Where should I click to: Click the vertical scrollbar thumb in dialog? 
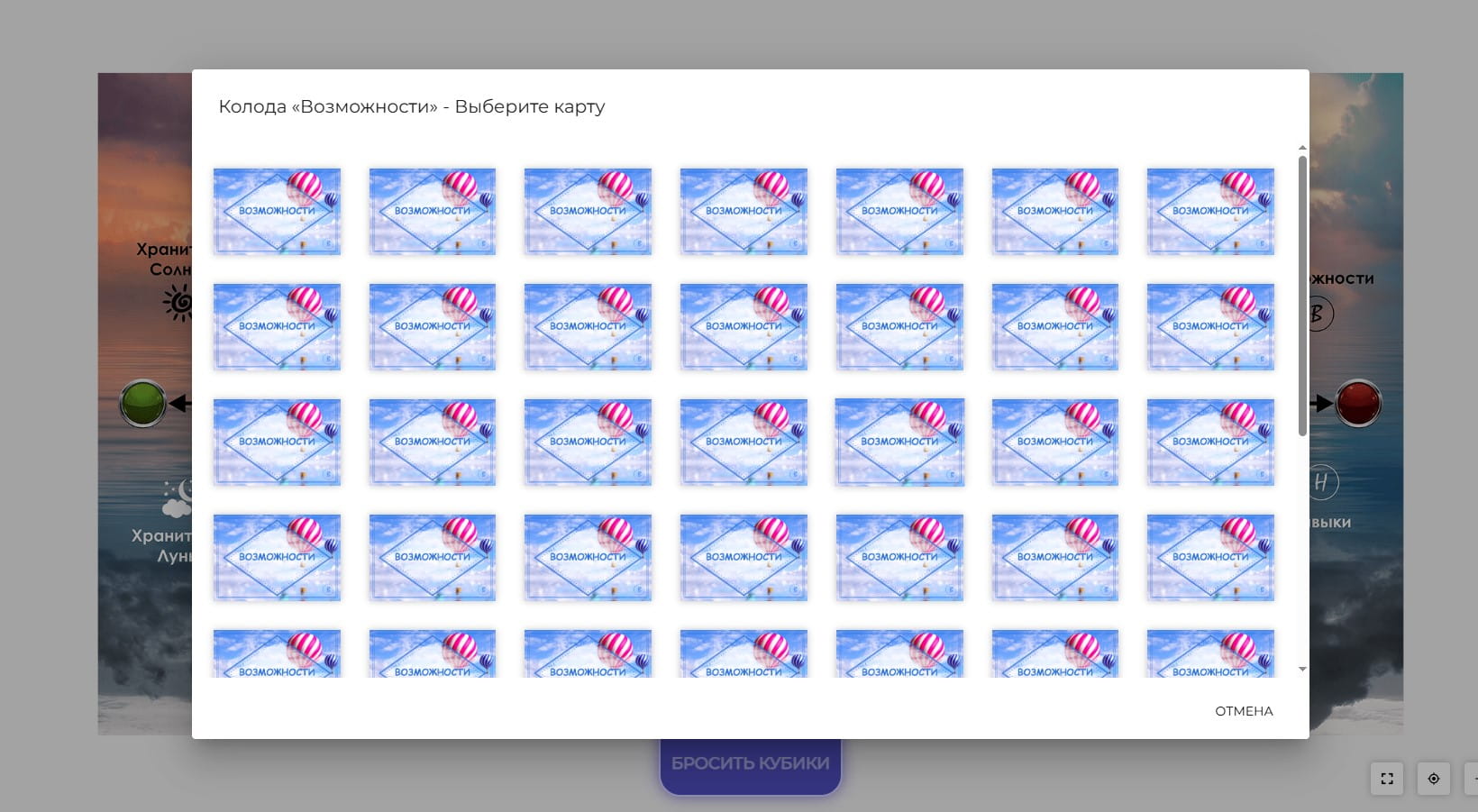pyautogui.click(x=1302, y=296)
